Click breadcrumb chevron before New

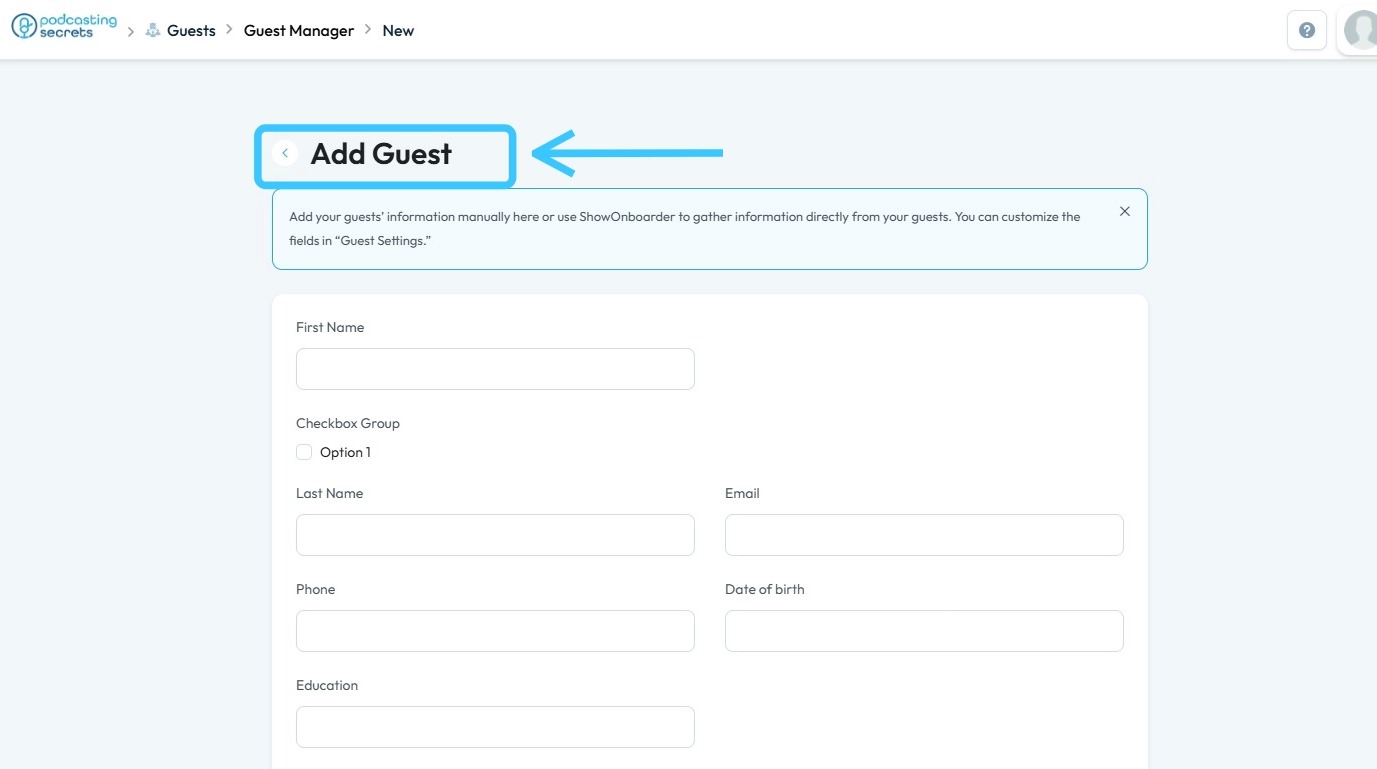point(368,30)
